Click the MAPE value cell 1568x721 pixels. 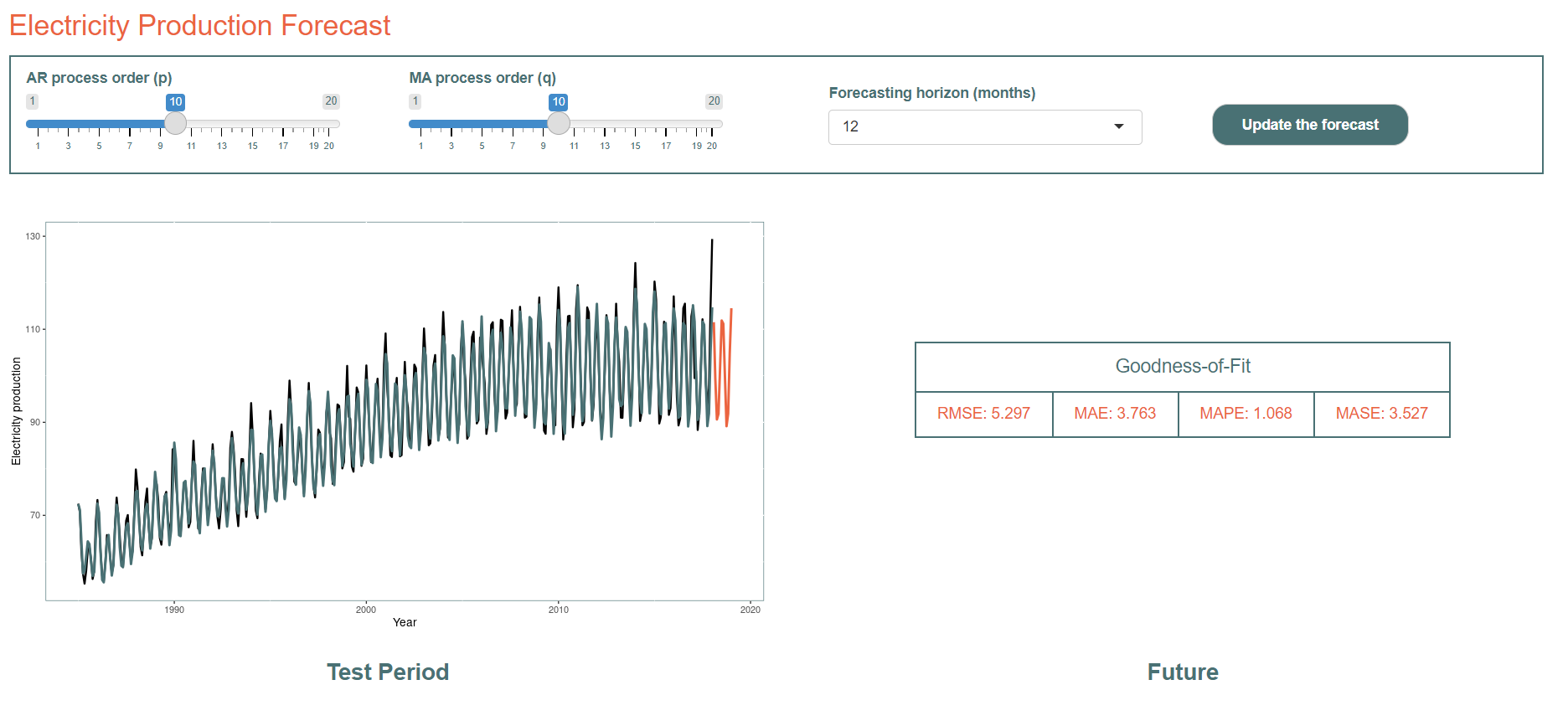1246,414
